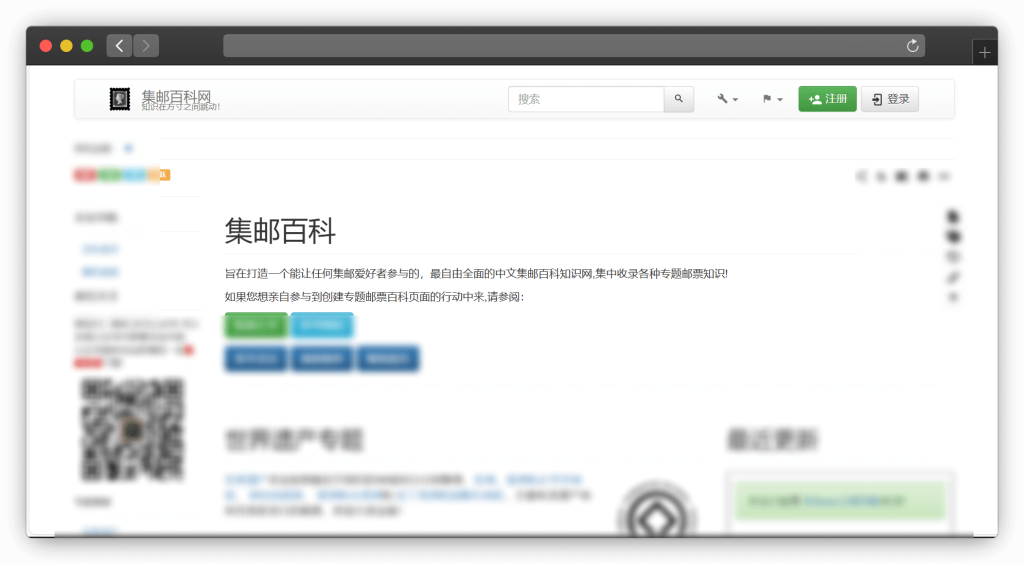Click the 登录 login button
Viewport: 1024px width, 564px height.
coord(889,99)
